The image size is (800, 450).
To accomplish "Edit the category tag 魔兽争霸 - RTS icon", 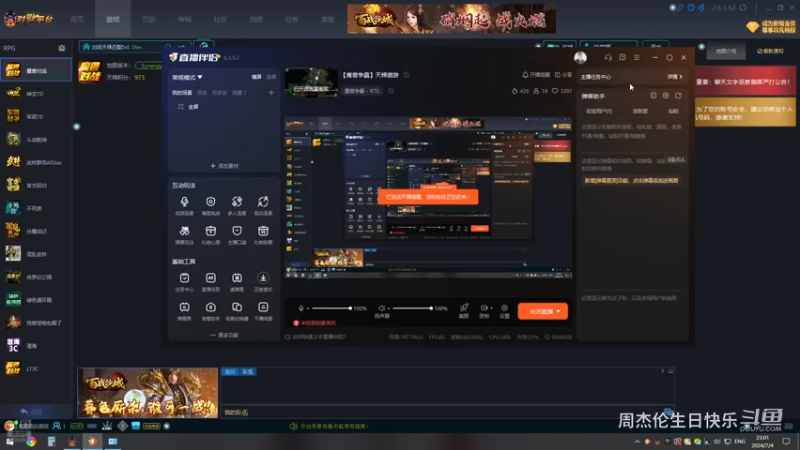I will (391, 91).
